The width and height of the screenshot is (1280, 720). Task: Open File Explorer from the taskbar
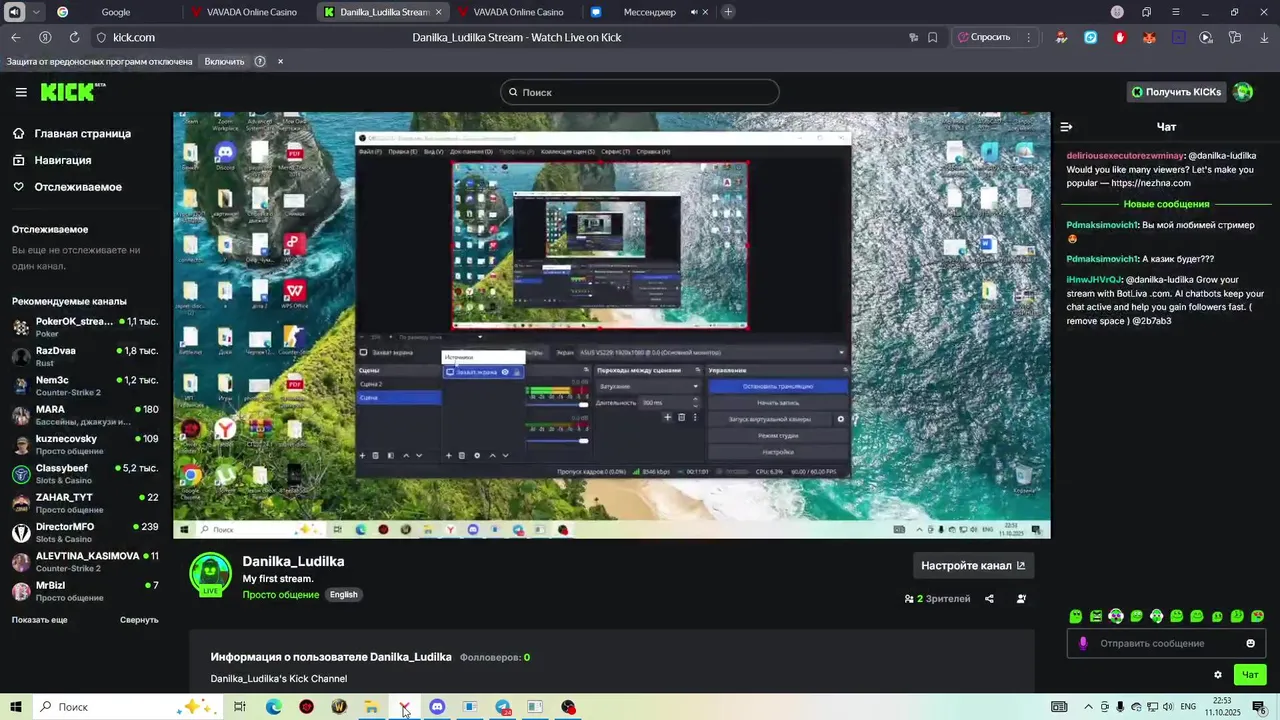(371, 707)
